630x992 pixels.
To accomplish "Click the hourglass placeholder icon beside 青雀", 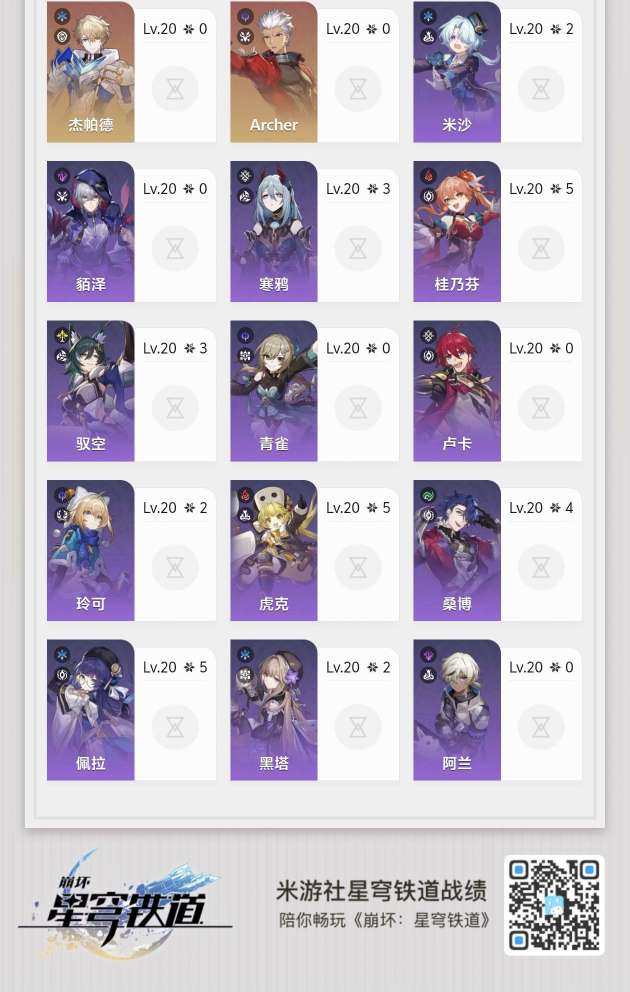I will [358, 407].
